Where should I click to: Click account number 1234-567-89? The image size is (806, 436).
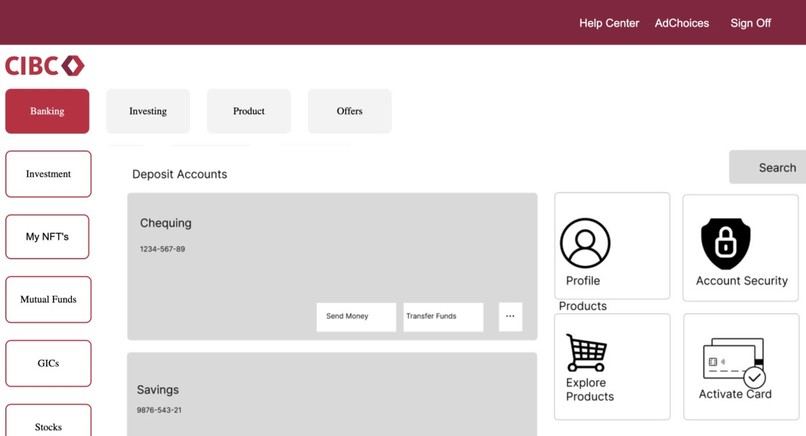(x=162, y=249)
